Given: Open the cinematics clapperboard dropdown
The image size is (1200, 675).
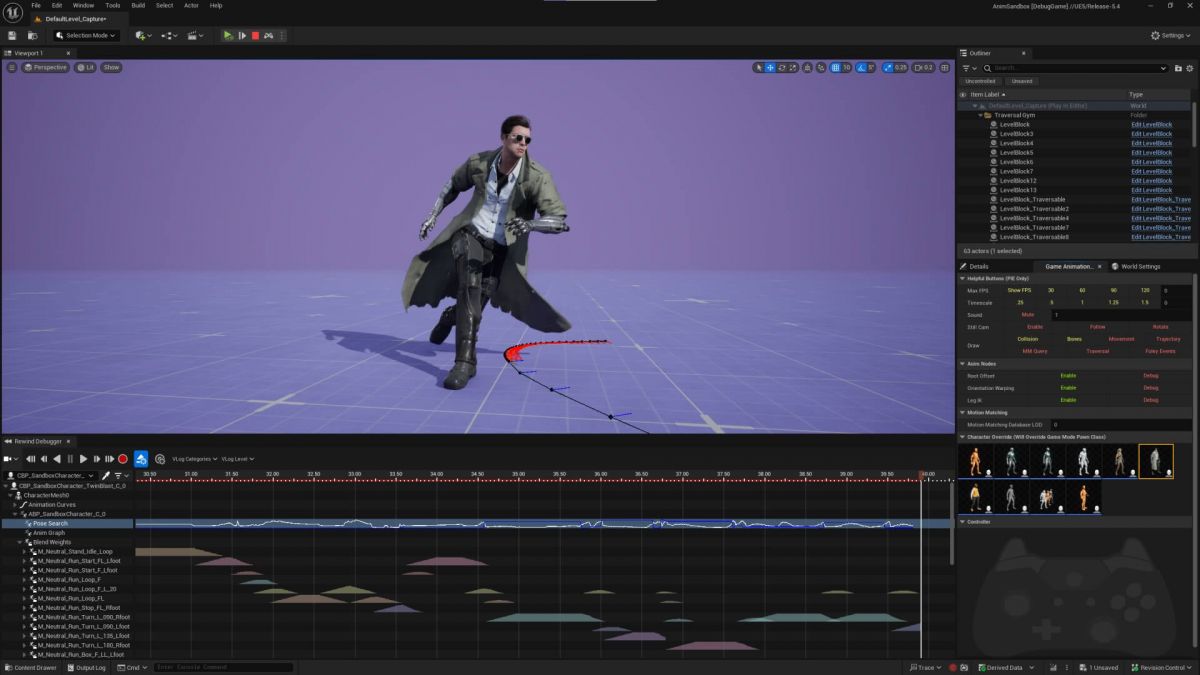Looking at the screenshot, I should [x=196, y=35].
